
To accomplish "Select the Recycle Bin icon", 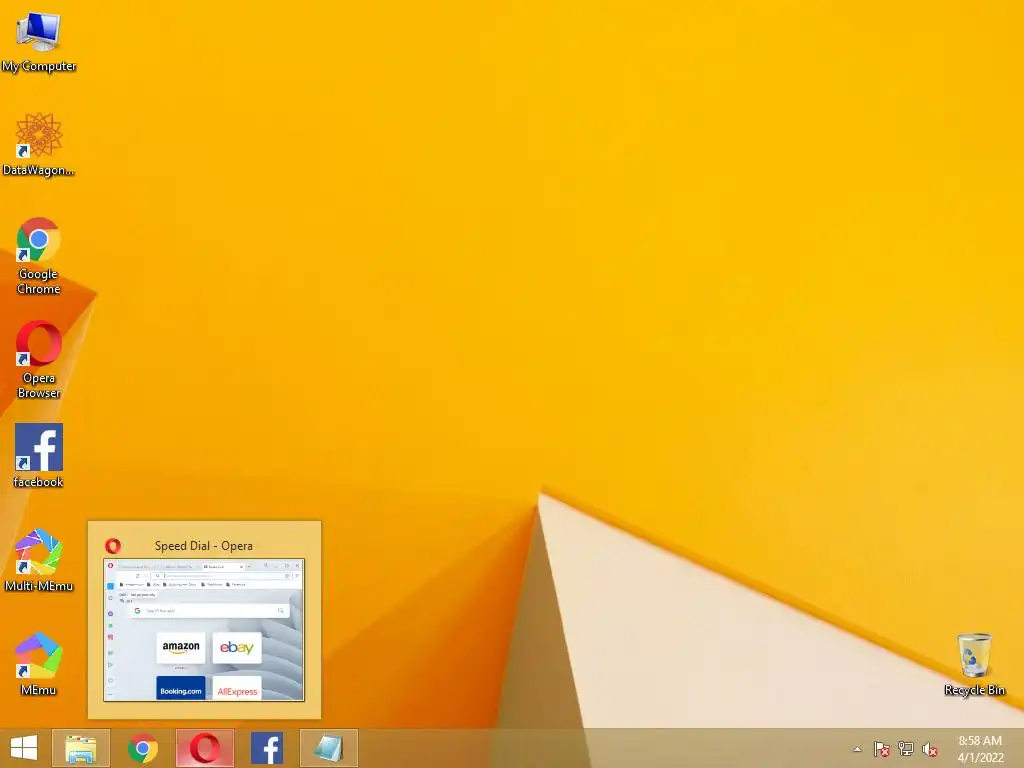I will [x=974, y=664].
